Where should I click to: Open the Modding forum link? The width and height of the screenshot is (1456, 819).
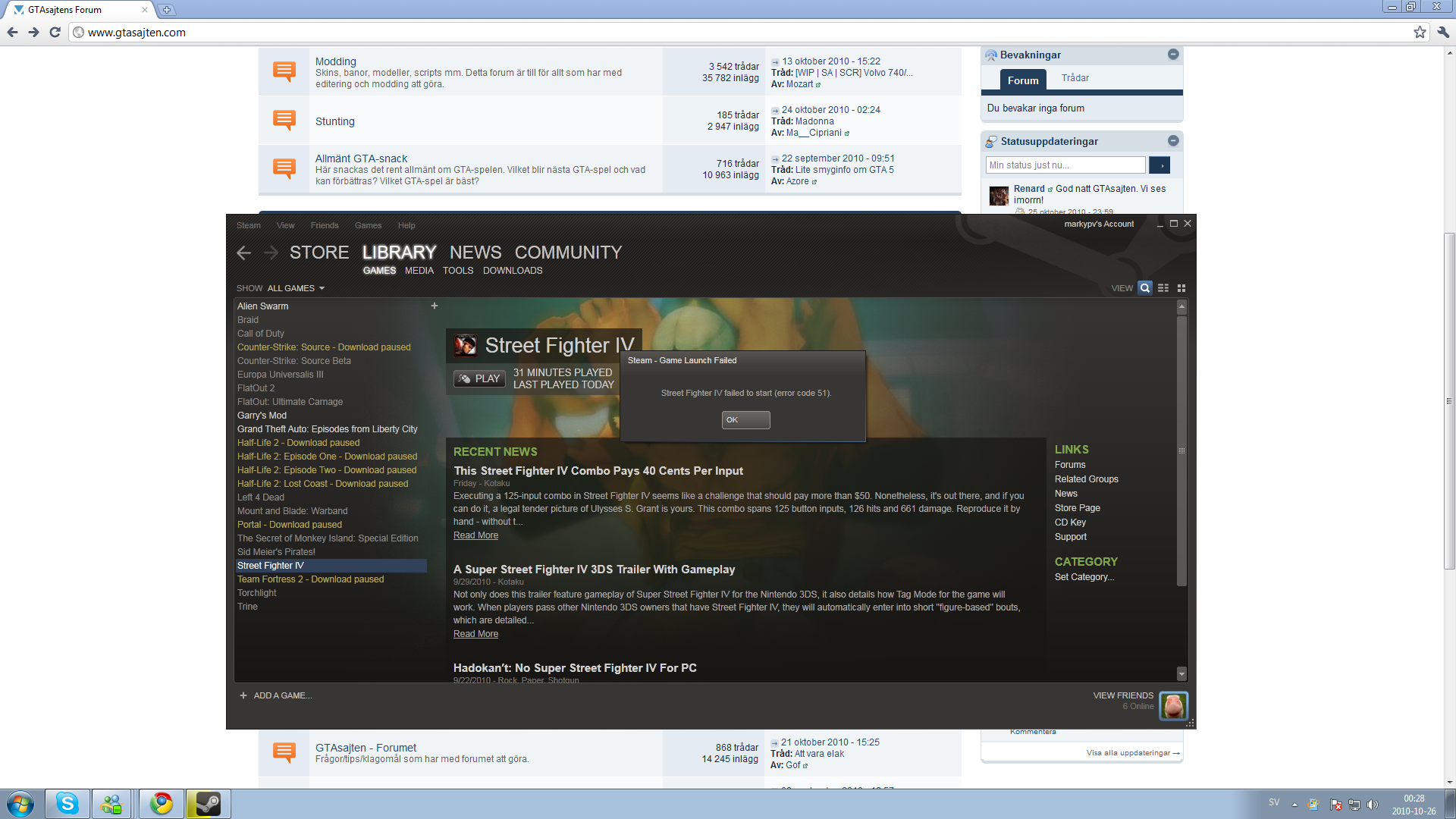[x=335, y=61]
